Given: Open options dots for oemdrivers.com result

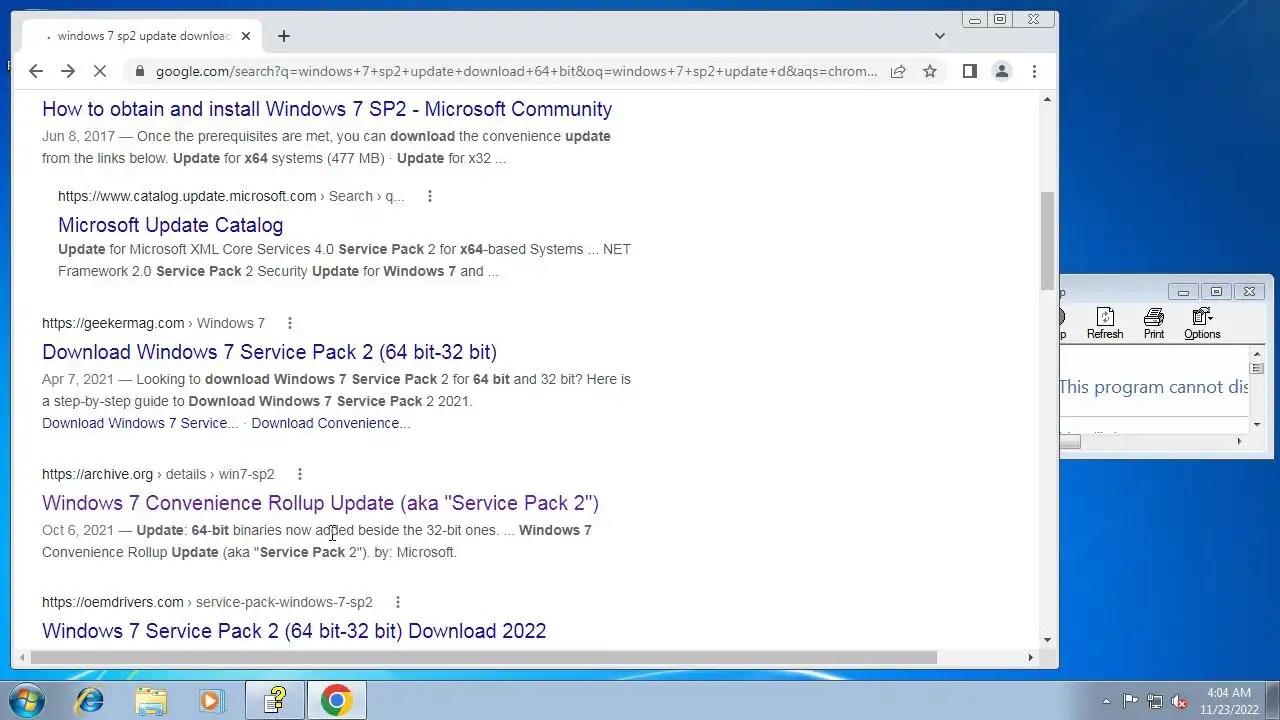Looking at the screenshot, I should coord(398,602).
